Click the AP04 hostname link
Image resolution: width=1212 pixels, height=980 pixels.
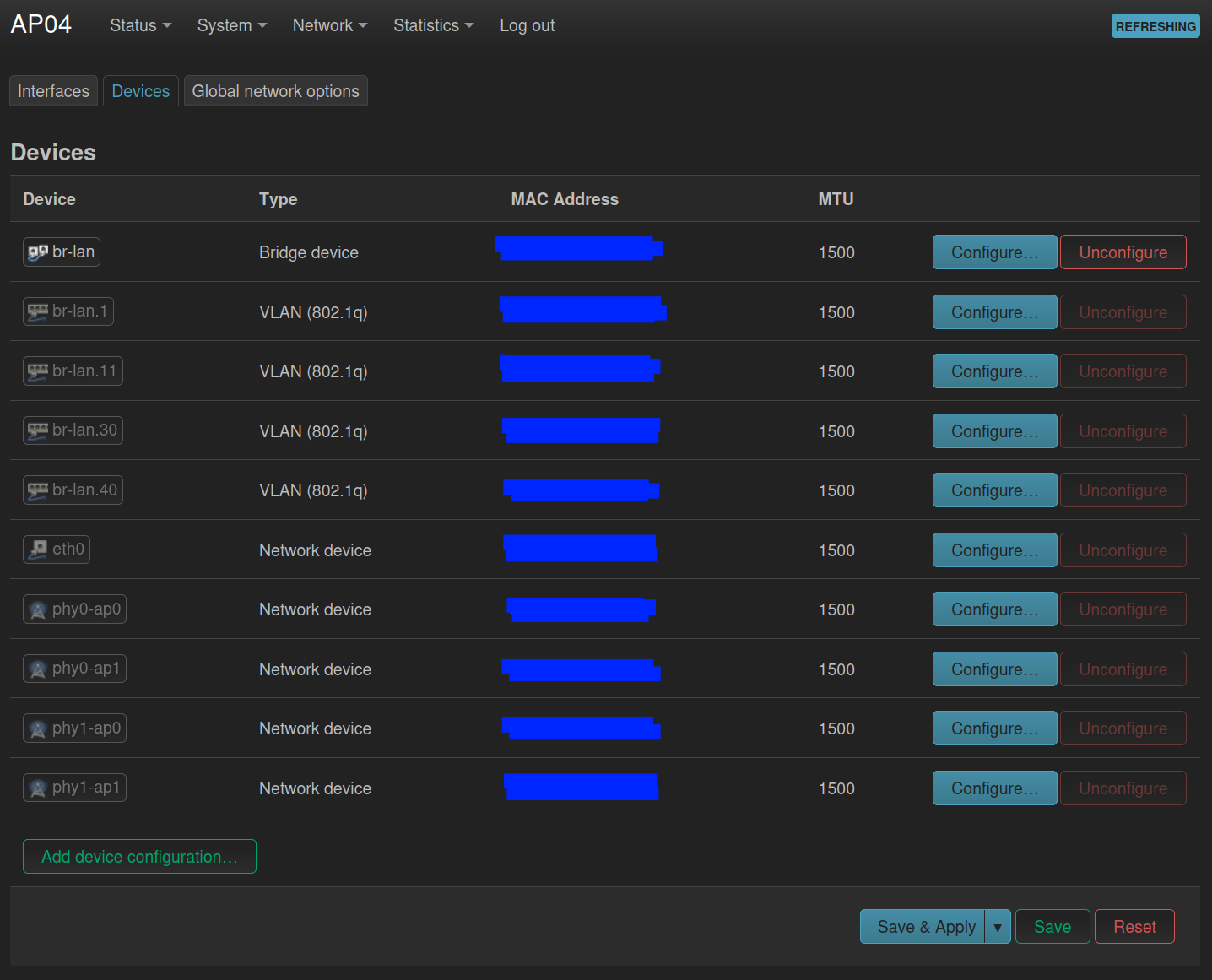pyautogui.click(x=41, y=24)
